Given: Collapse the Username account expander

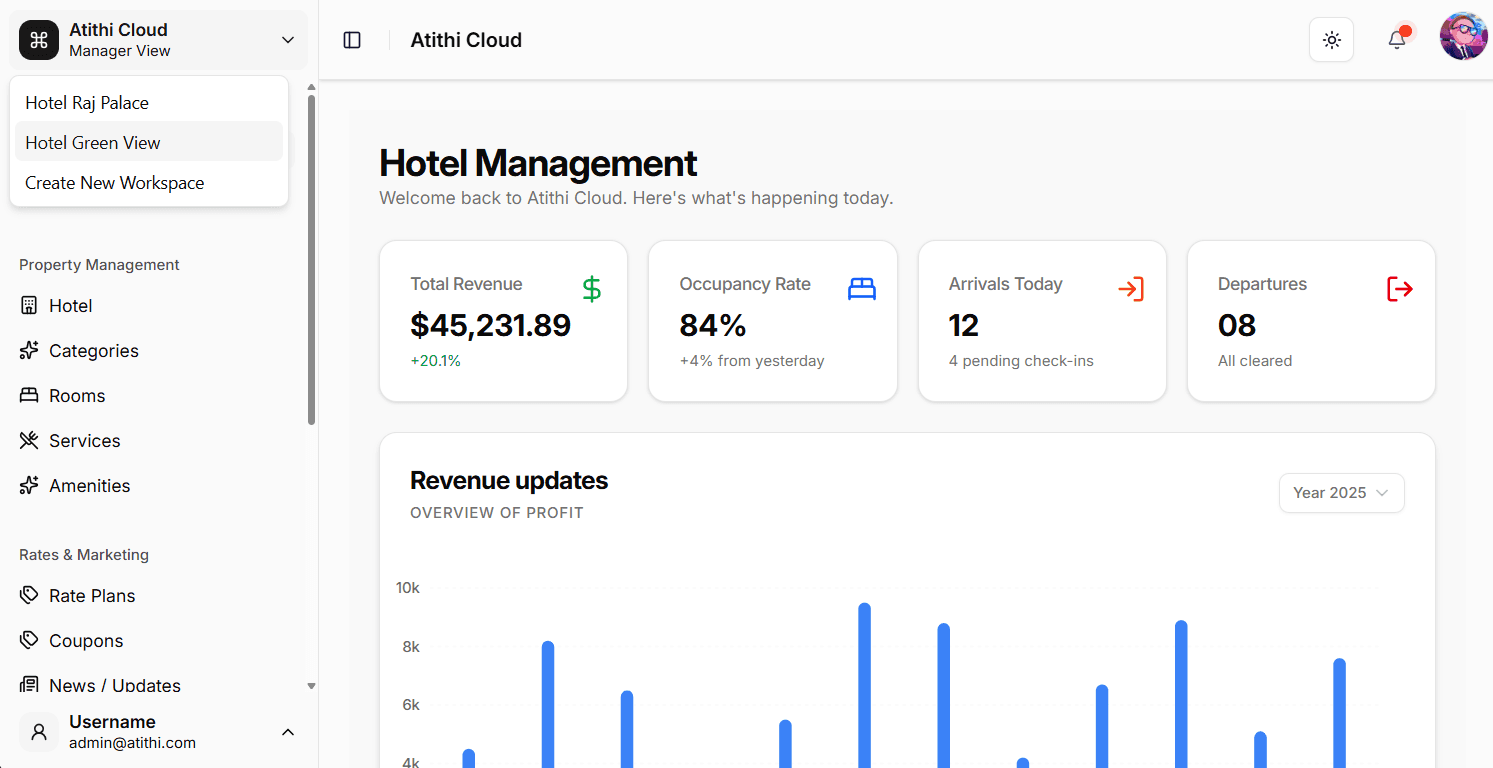Looking at the screenshot, I should [x=288, y=732].
